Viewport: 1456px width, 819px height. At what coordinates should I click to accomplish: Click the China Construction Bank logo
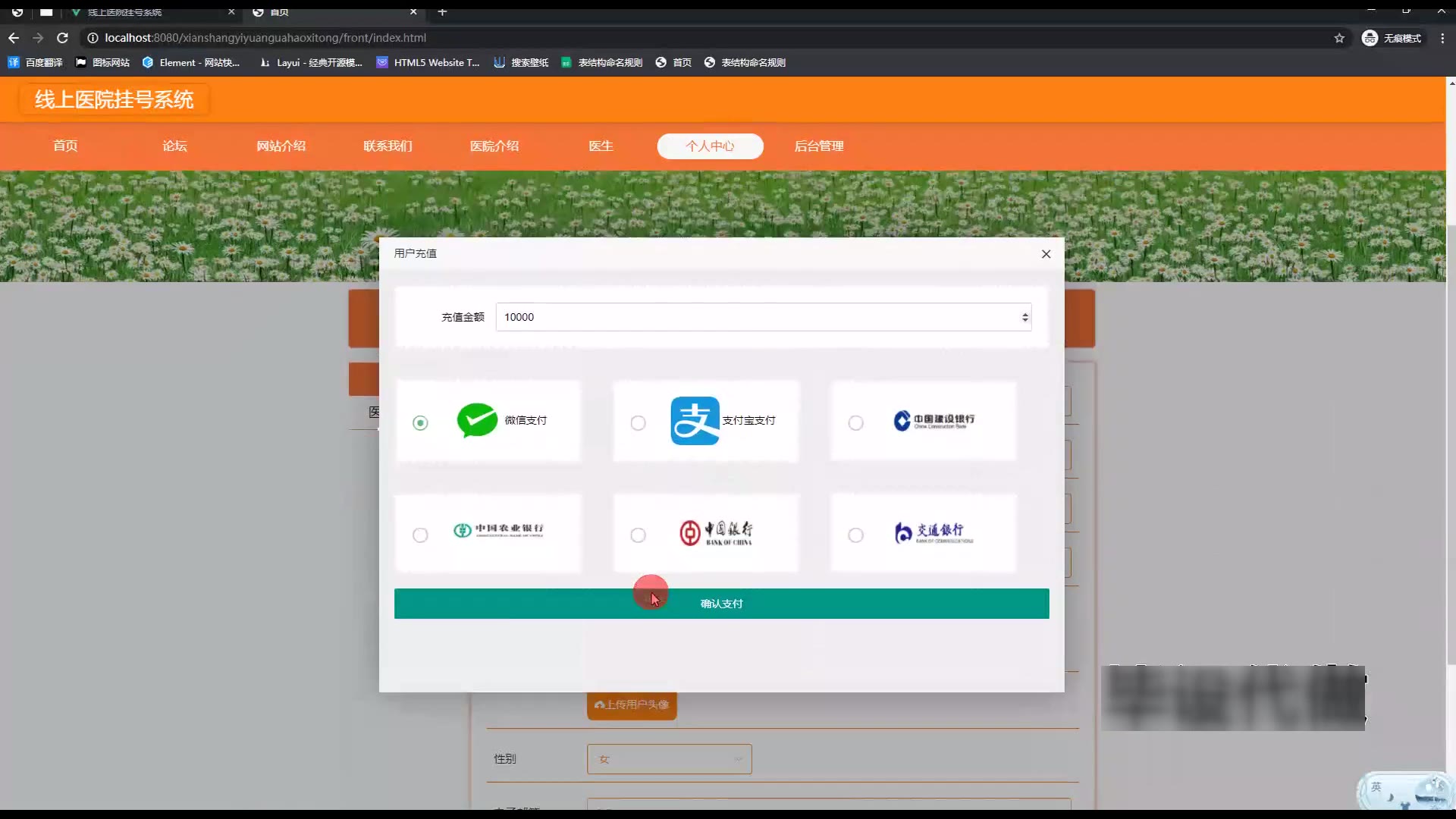[x=934, y=421]
